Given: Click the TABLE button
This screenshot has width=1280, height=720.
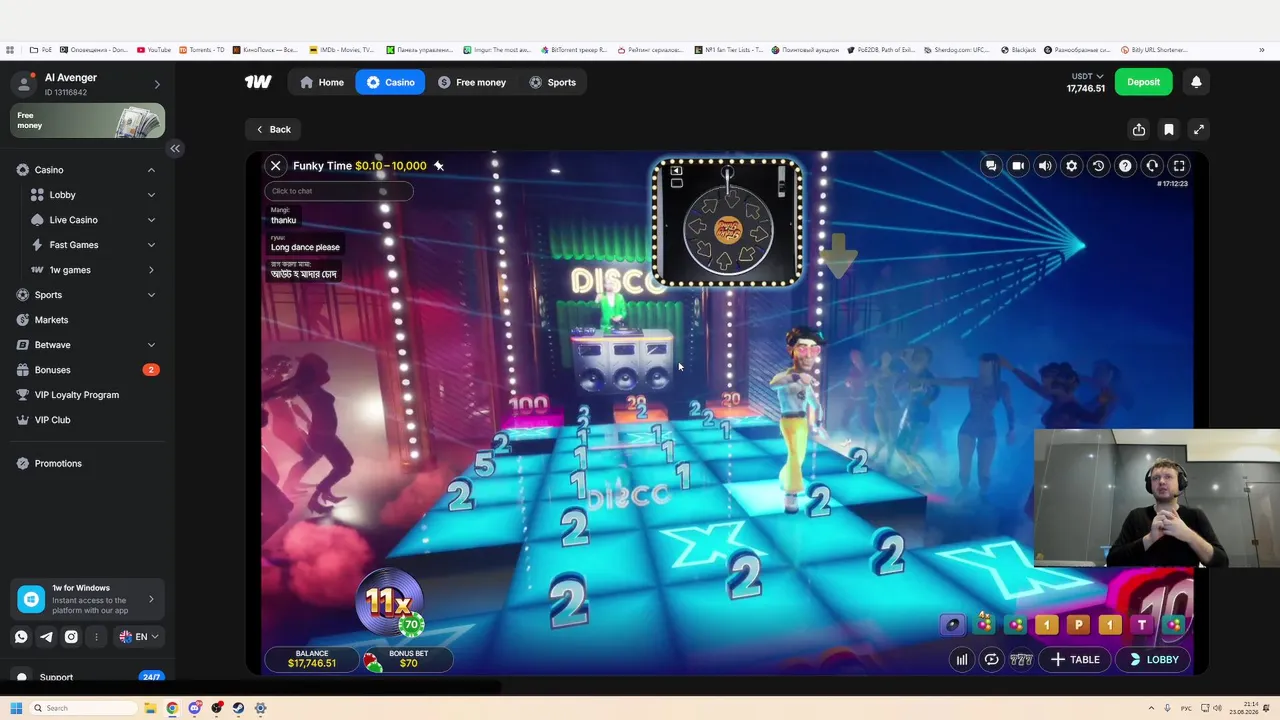Looking at the screenshot, I should [x=1075, y=660].
